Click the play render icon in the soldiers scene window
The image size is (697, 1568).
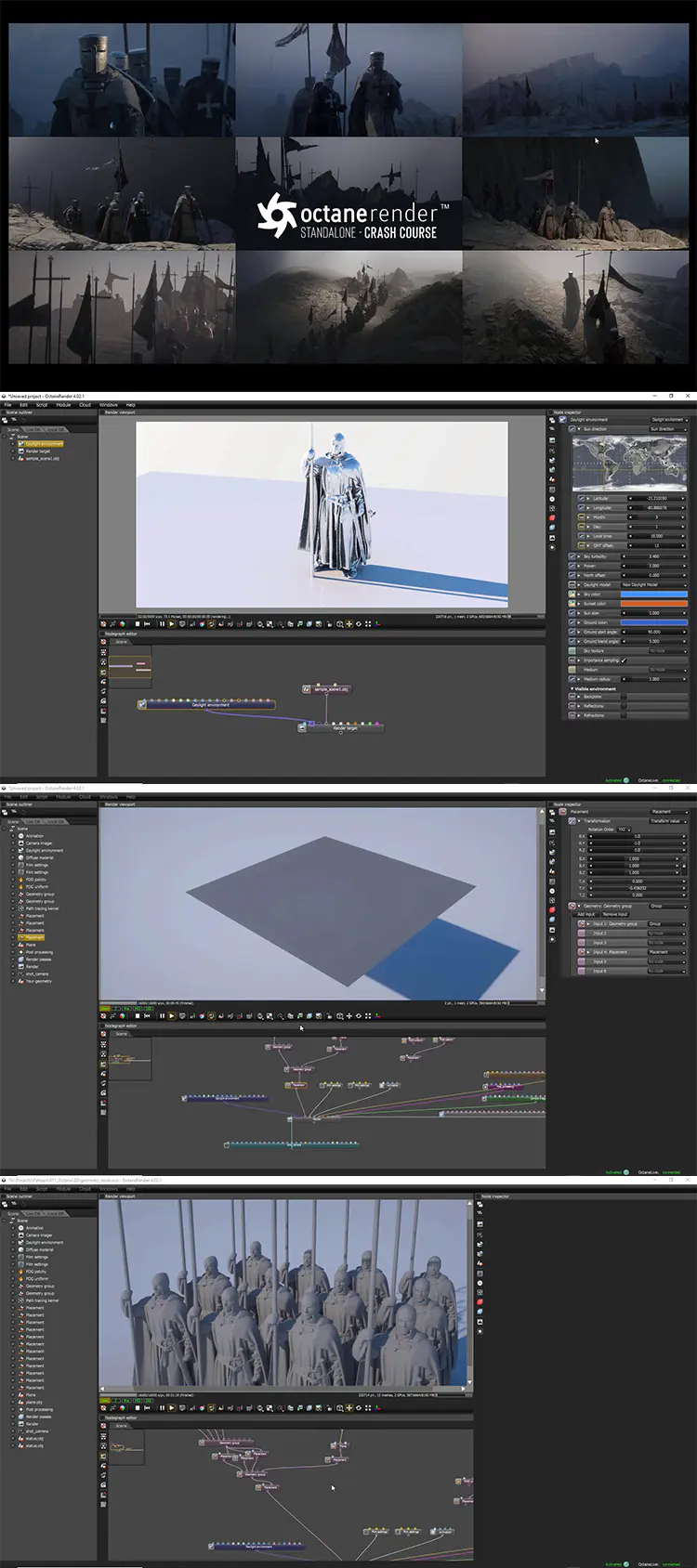tap(171, 1407)
